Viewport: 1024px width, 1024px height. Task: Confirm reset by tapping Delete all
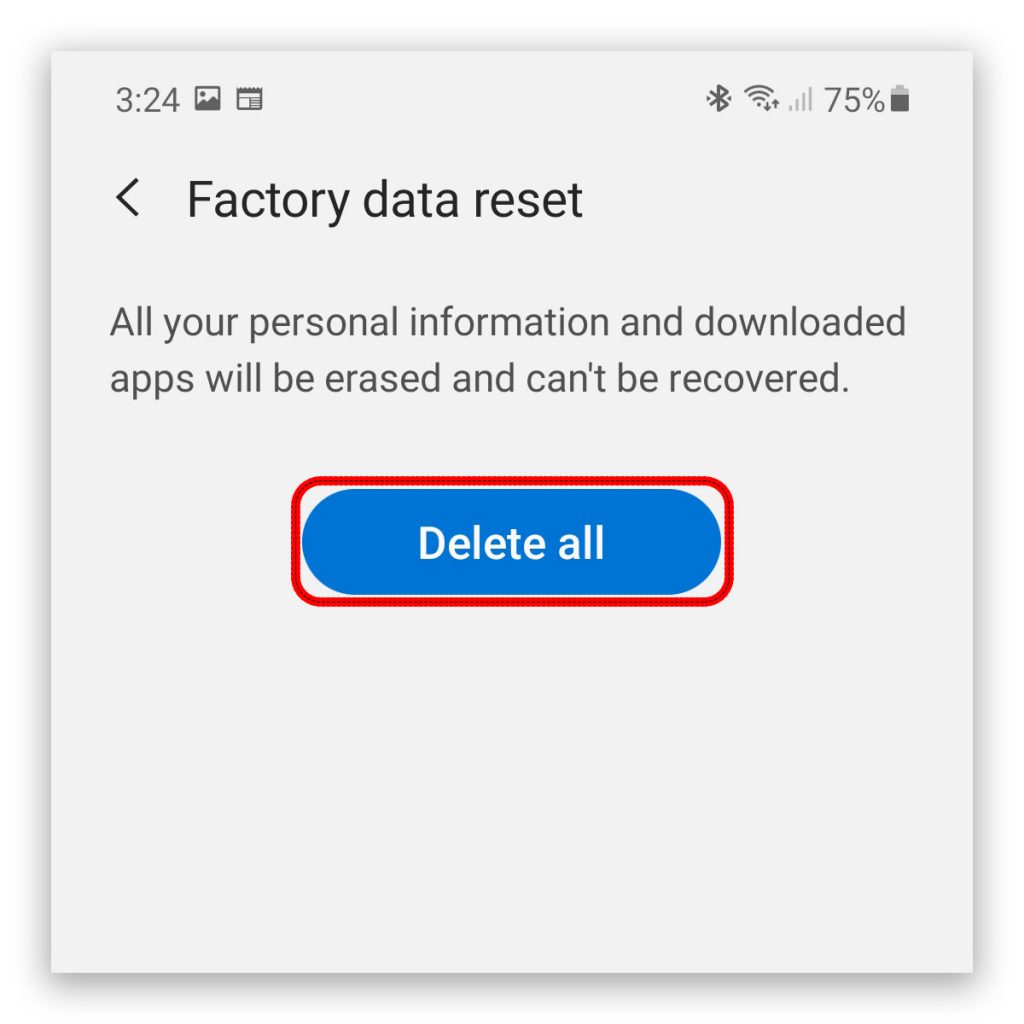(x=512, y=542)
